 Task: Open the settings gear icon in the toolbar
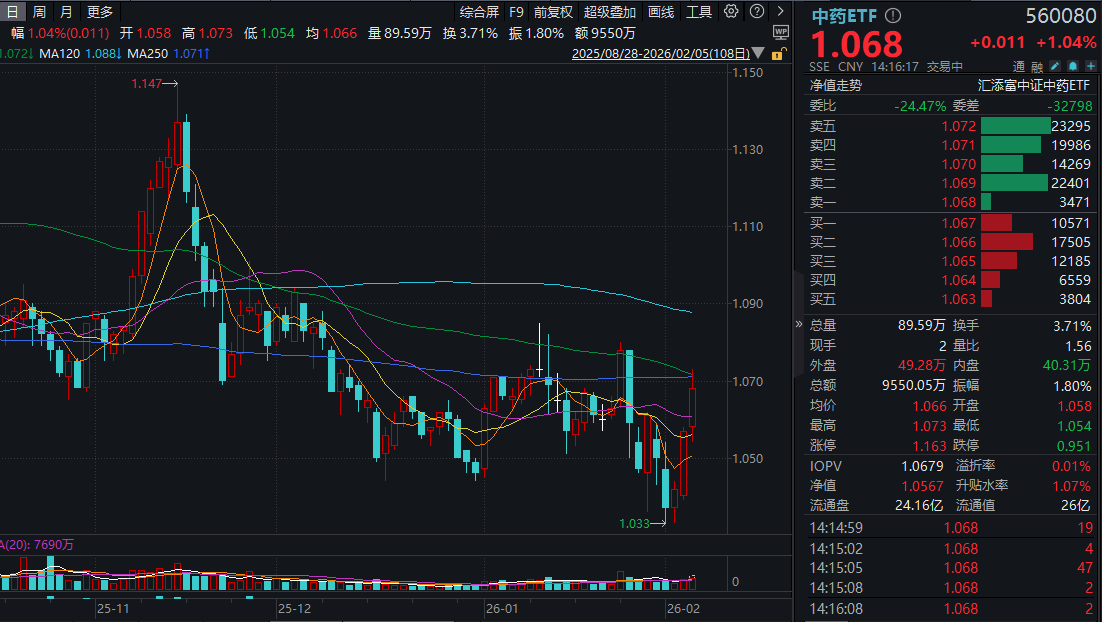(x=731, y=11)
